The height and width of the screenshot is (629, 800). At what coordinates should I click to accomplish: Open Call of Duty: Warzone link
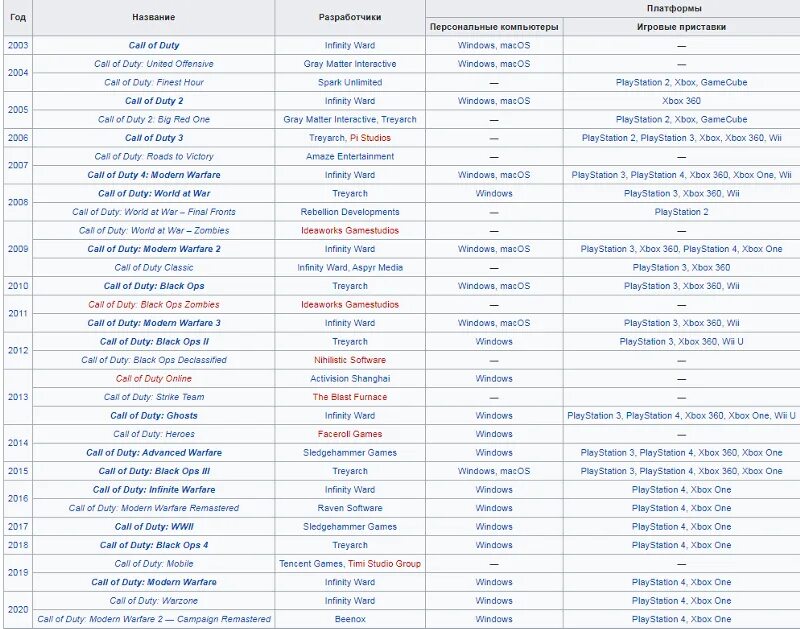pos(154,601)
